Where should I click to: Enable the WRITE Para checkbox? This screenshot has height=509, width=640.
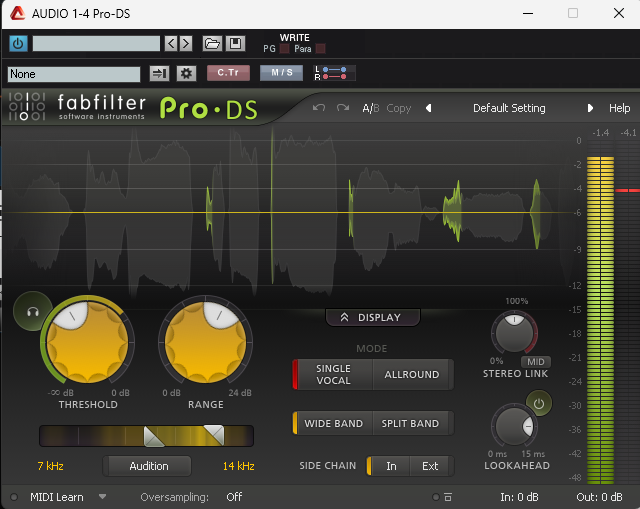pos(321,49)
